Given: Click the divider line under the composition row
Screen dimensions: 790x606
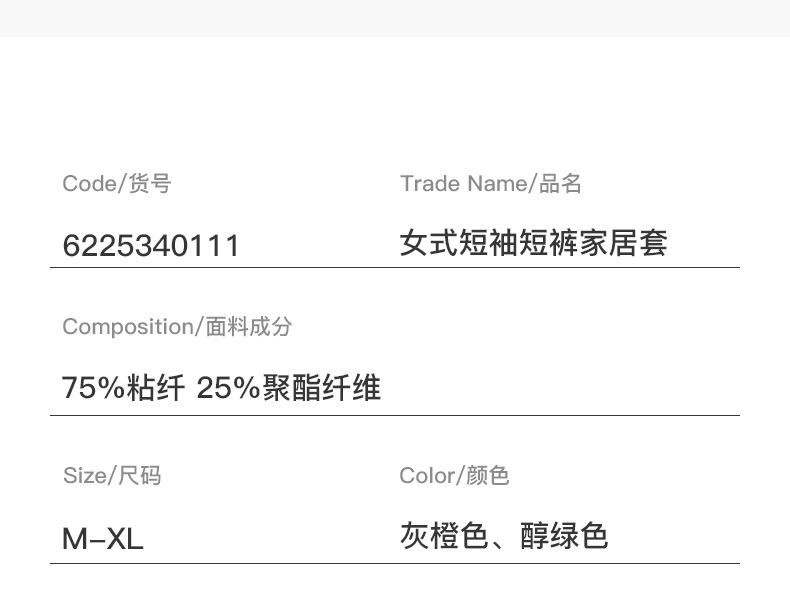Looking at the screenshot, I should point(395,415).
